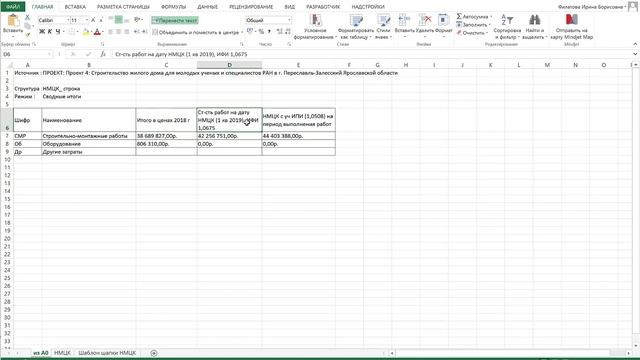Switch to the ДАННЫЕ tab
This screenshot has width=640, height=360.
207,7
